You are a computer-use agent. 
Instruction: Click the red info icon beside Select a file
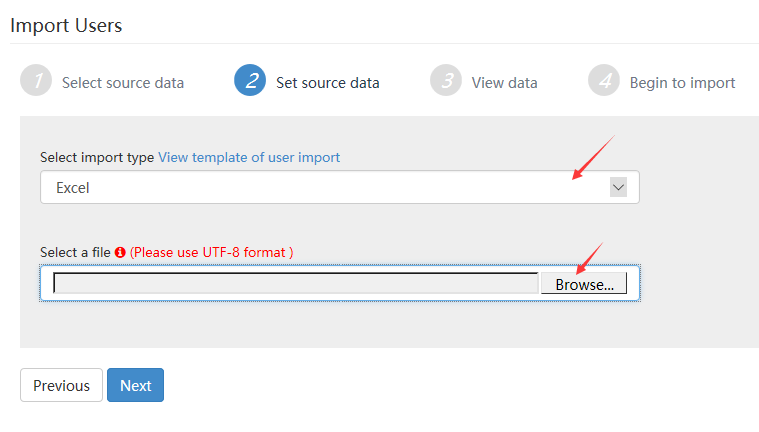tap(120, 252)
